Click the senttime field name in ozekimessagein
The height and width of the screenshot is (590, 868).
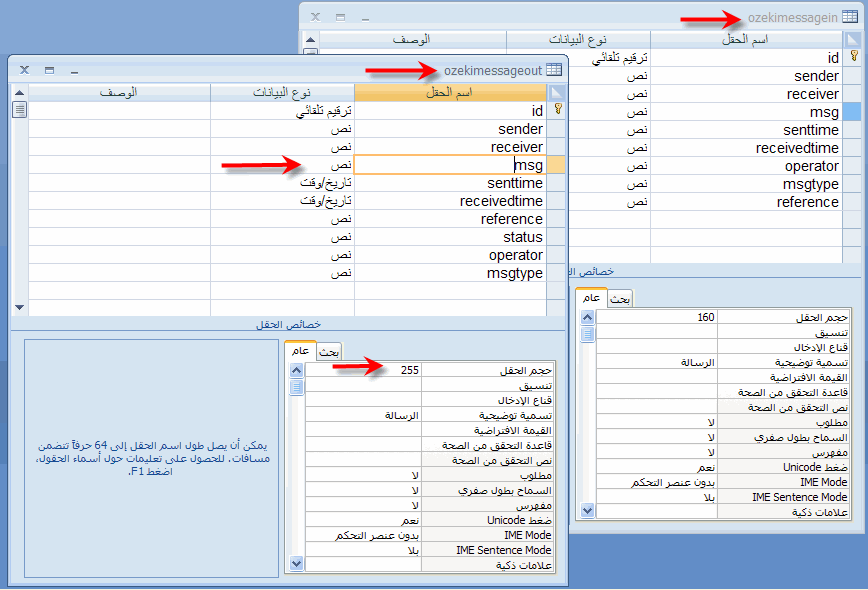[811, 130]
